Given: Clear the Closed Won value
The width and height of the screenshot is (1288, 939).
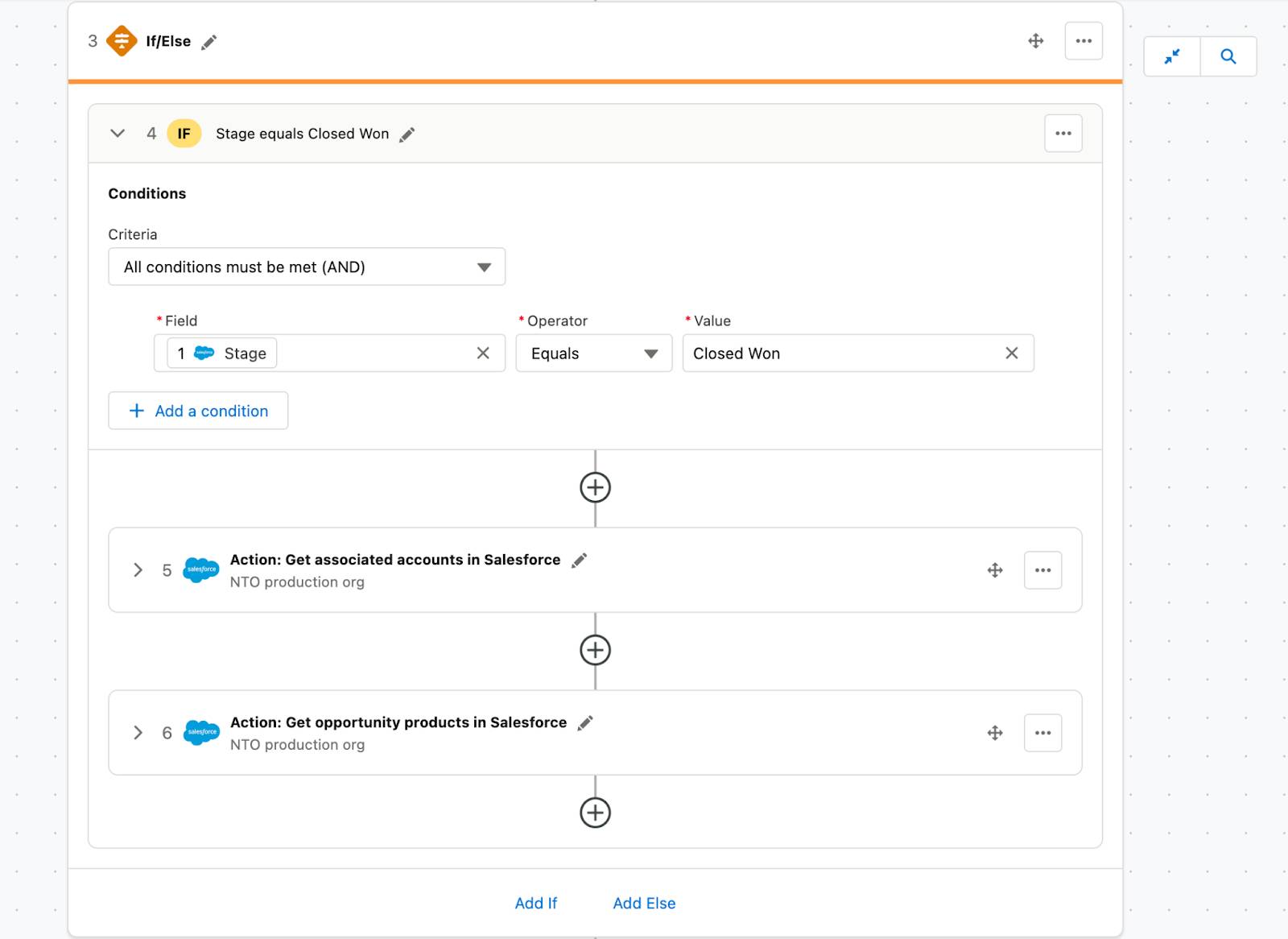Looking at the screenshot, I should (1012, 353).
